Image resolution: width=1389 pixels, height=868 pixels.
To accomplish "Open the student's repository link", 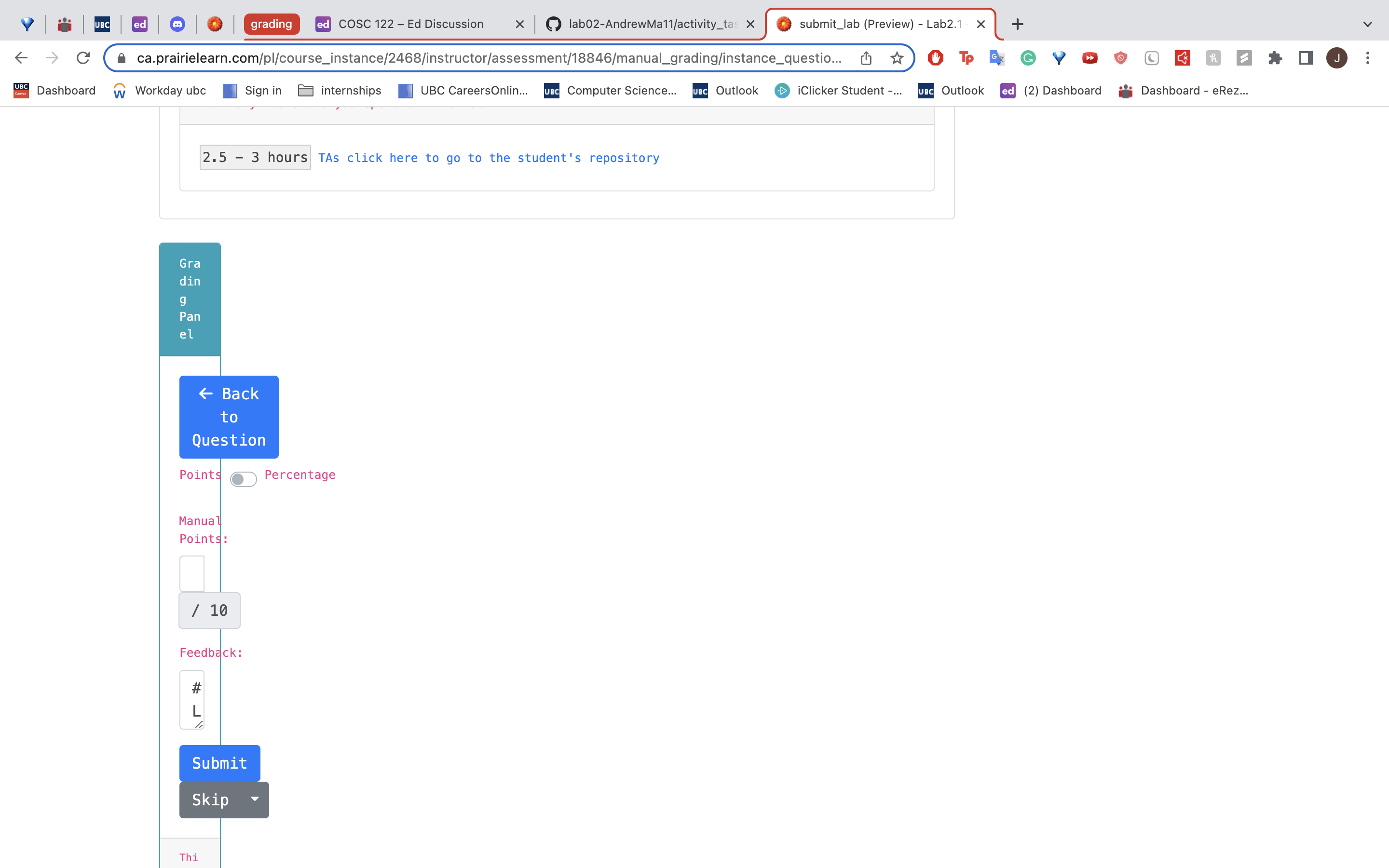I will [489, 158].
